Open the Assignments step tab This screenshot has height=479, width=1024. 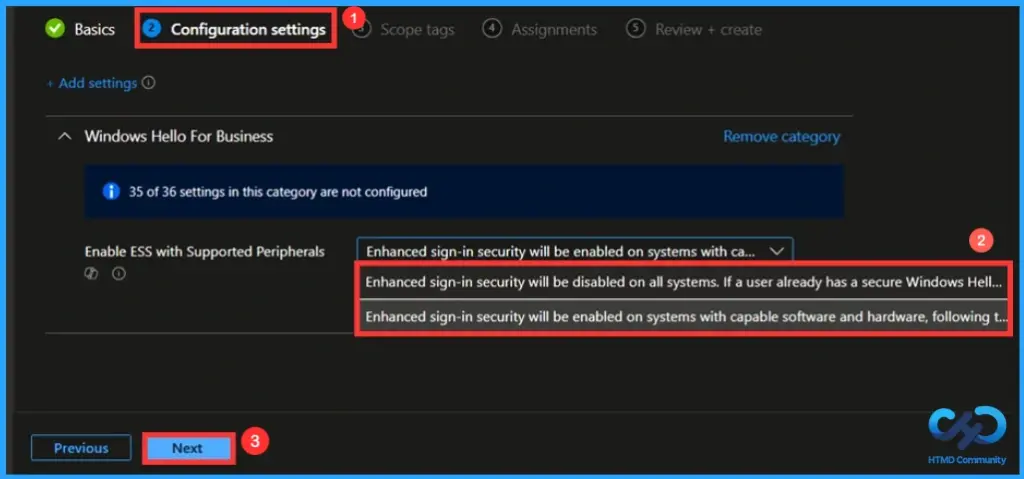tap(539, 29)
